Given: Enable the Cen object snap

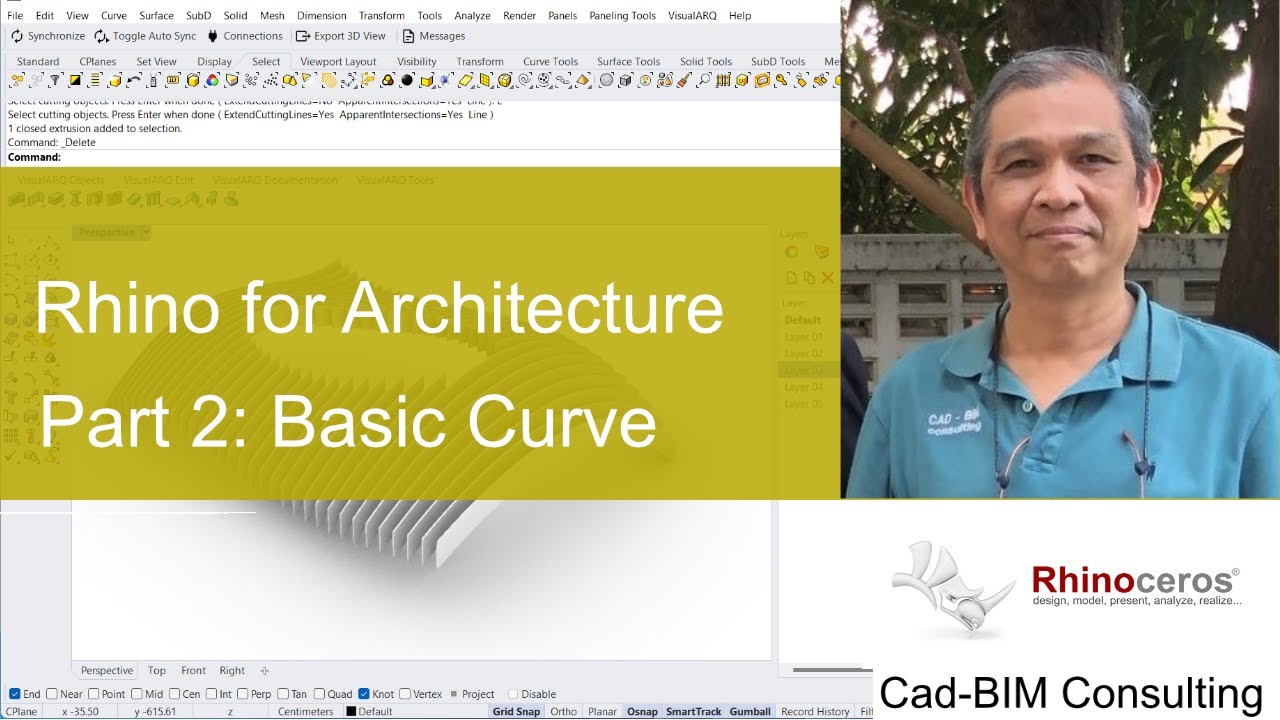Looking at the screenshot, I should [174, 694].
